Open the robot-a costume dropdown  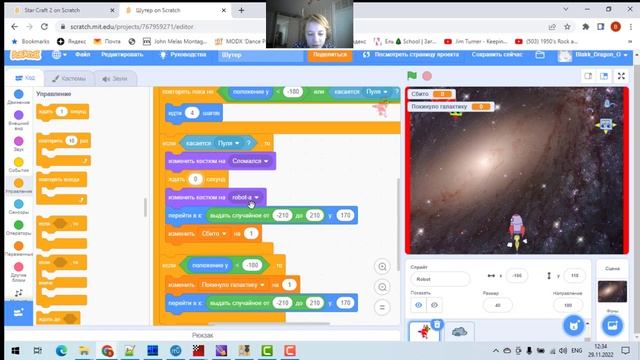[245, 198]
